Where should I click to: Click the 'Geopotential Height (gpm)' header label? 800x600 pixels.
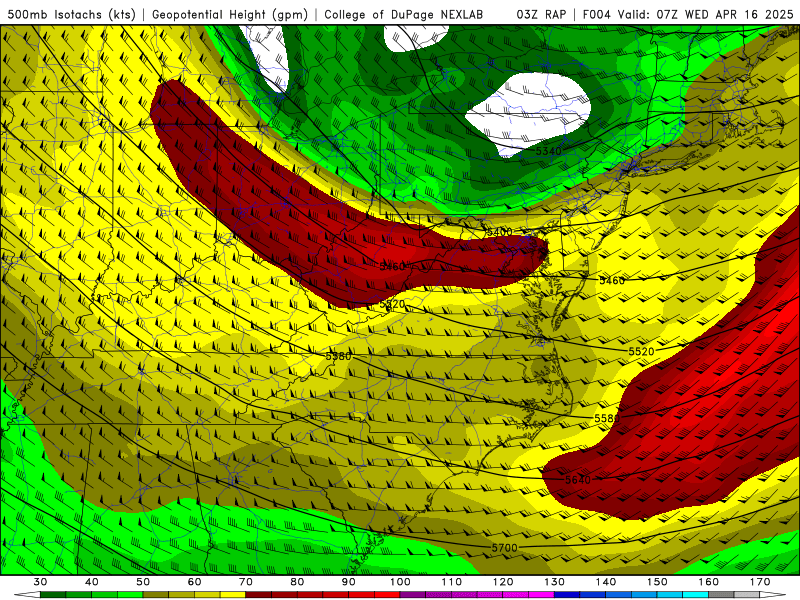(x=230, y=14)
